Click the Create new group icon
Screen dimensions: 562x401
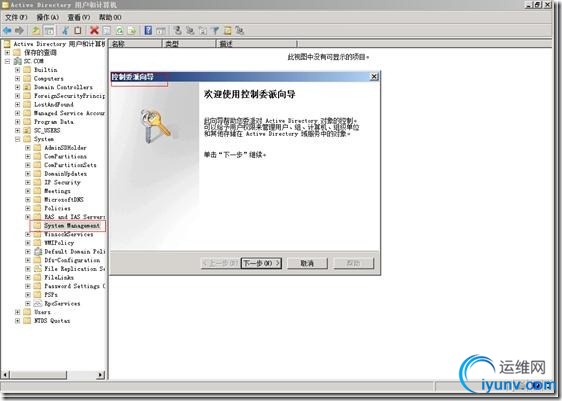point(190,31)
